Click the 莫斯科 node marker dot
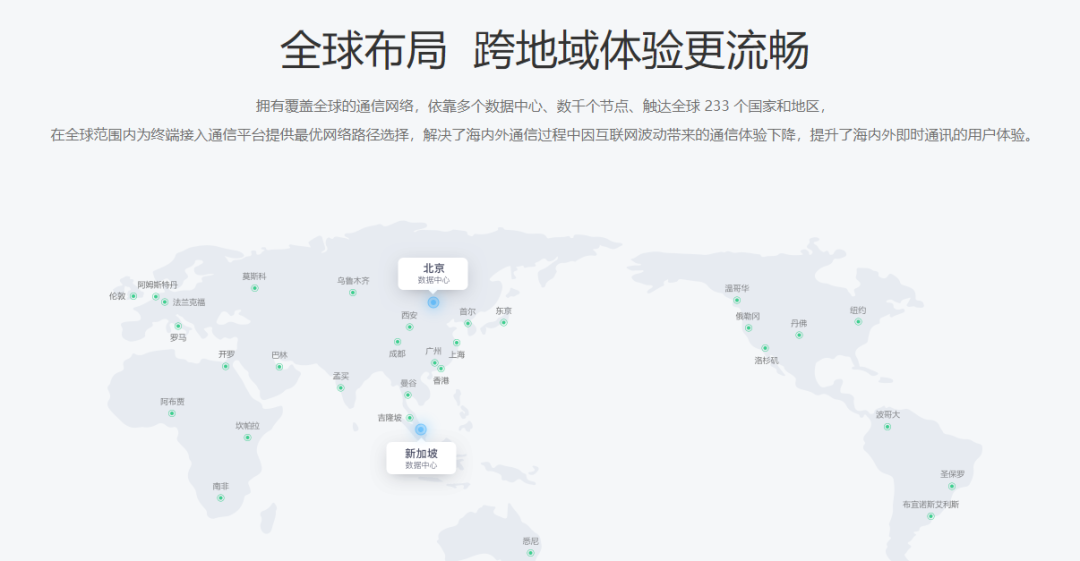This screenshot has height=561, width=1080. tap(255, 289)
